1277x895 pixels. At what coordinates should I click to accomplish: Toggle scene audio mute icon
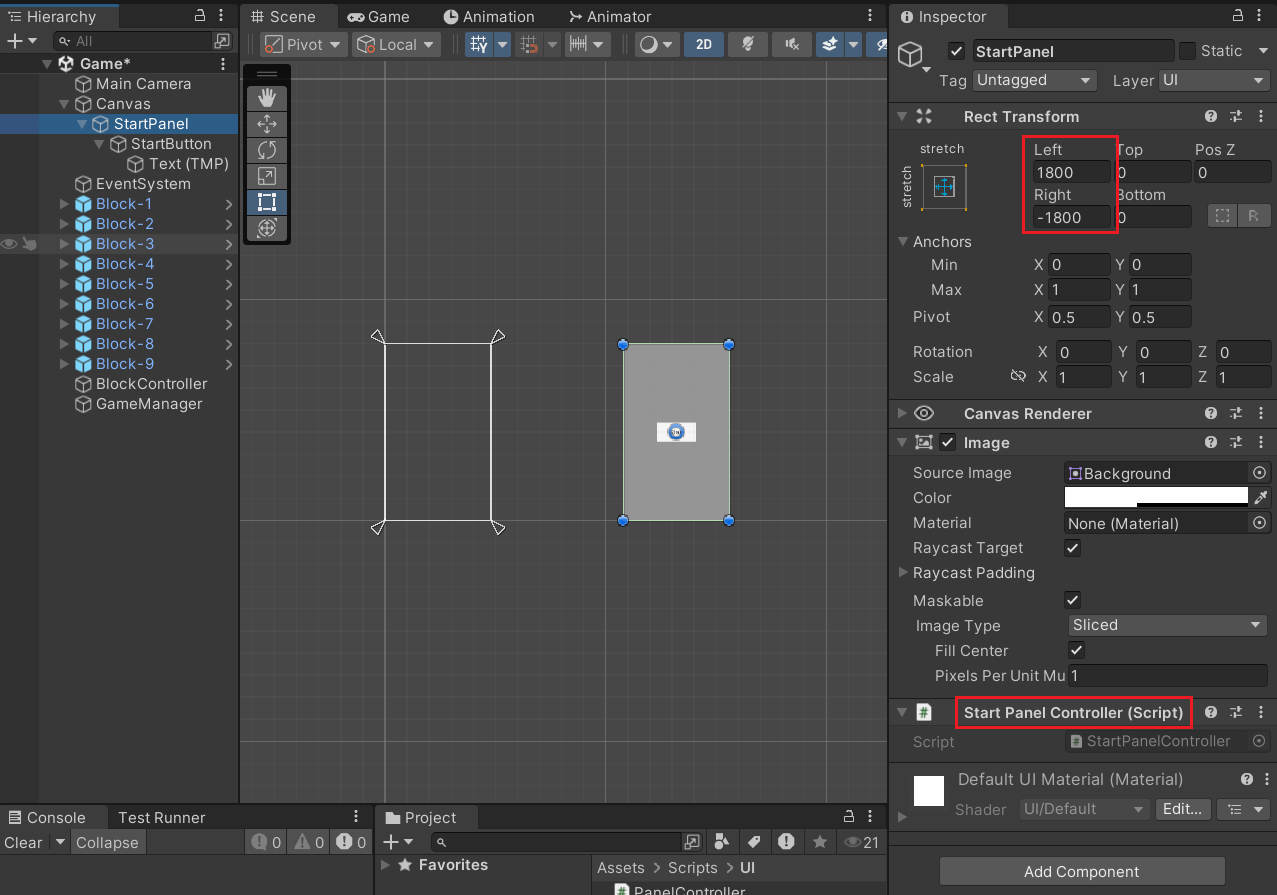[x=792, y=45]
